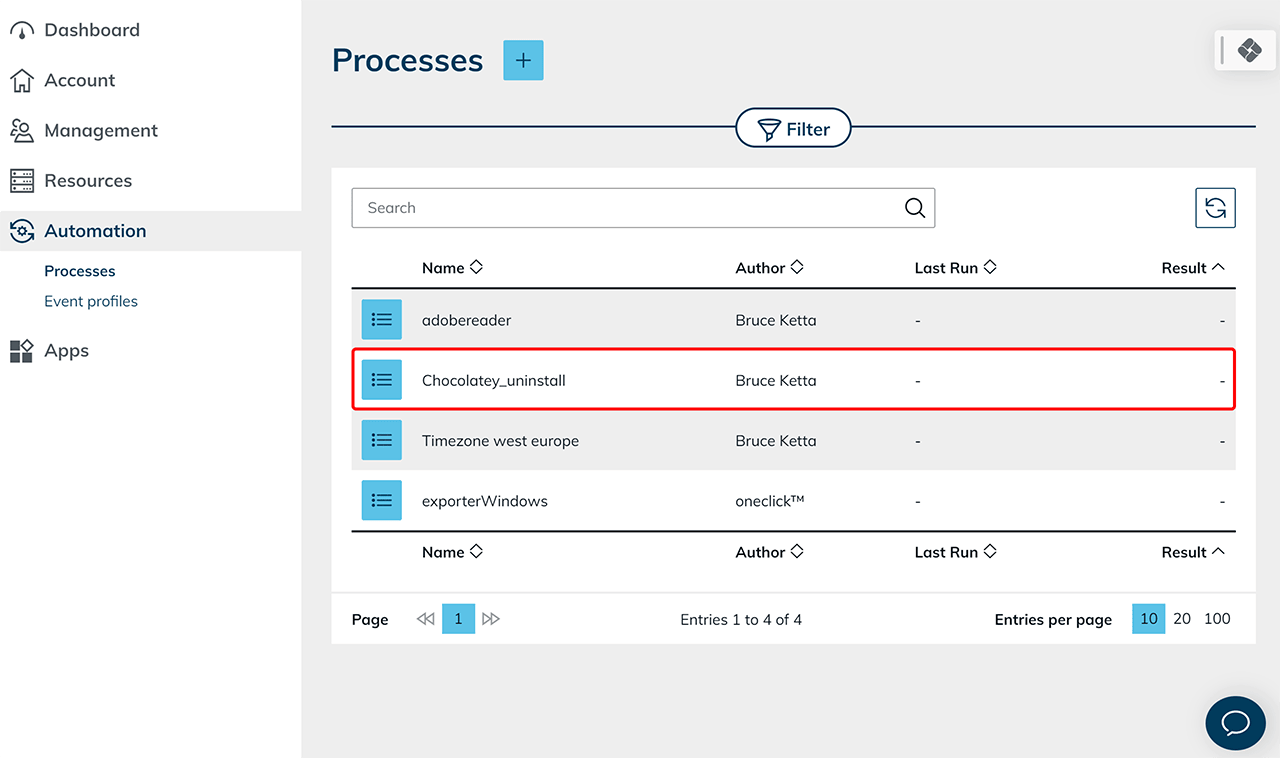Open the chat support bubble
1280x758 pixels.
[1235, 723]
